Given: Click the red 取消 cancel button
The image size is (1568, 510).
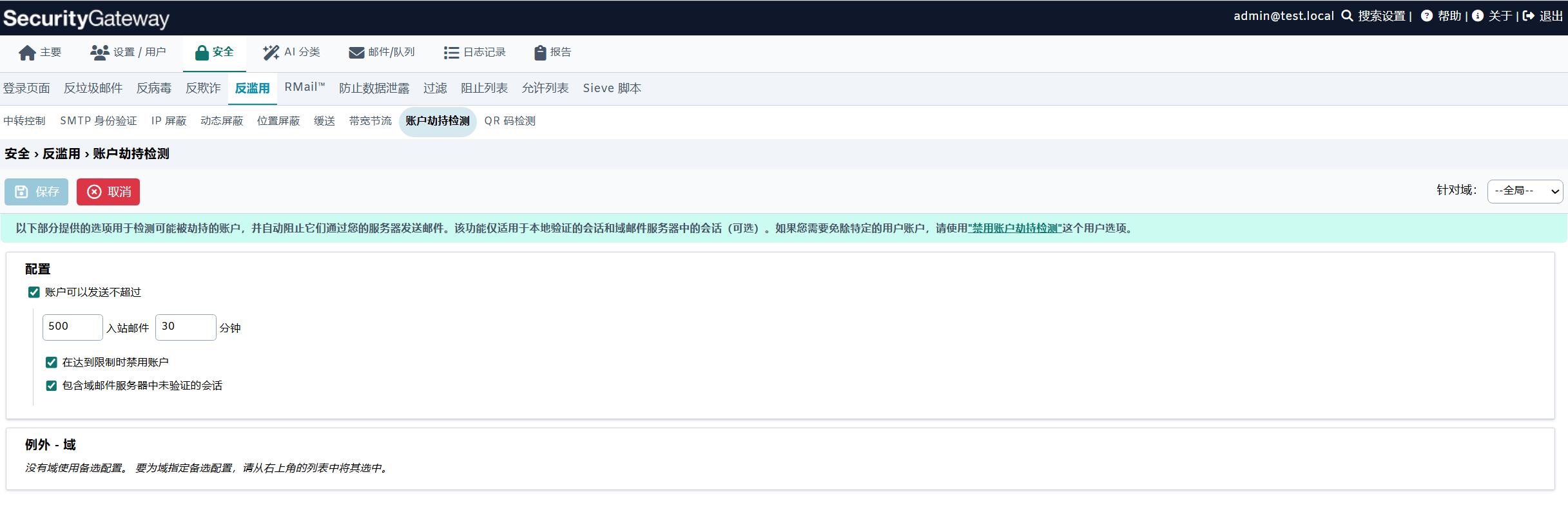Looking at the screenshot, I should coord(108,192).
